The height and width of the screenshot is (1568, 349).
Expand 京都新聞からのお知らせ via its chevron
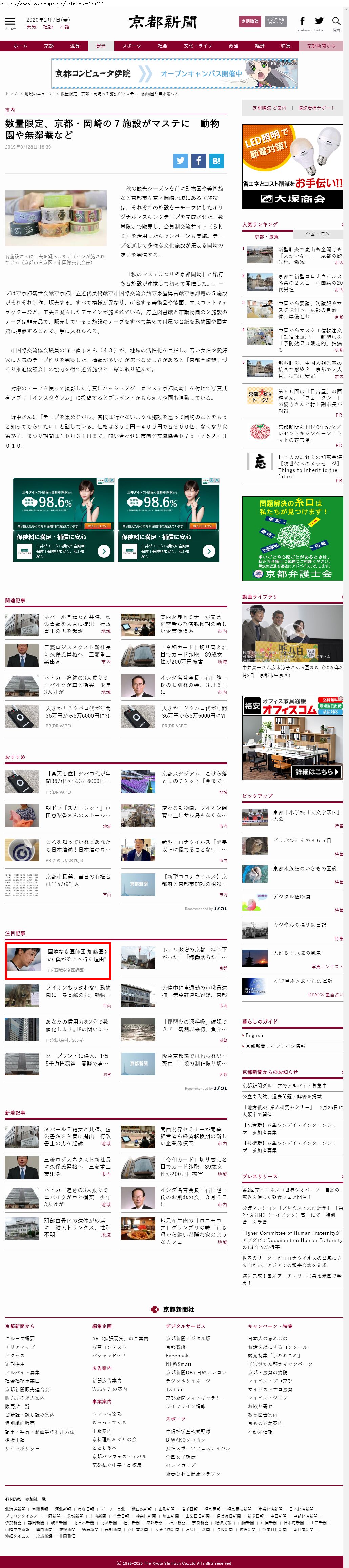[x=342, y=1072]
